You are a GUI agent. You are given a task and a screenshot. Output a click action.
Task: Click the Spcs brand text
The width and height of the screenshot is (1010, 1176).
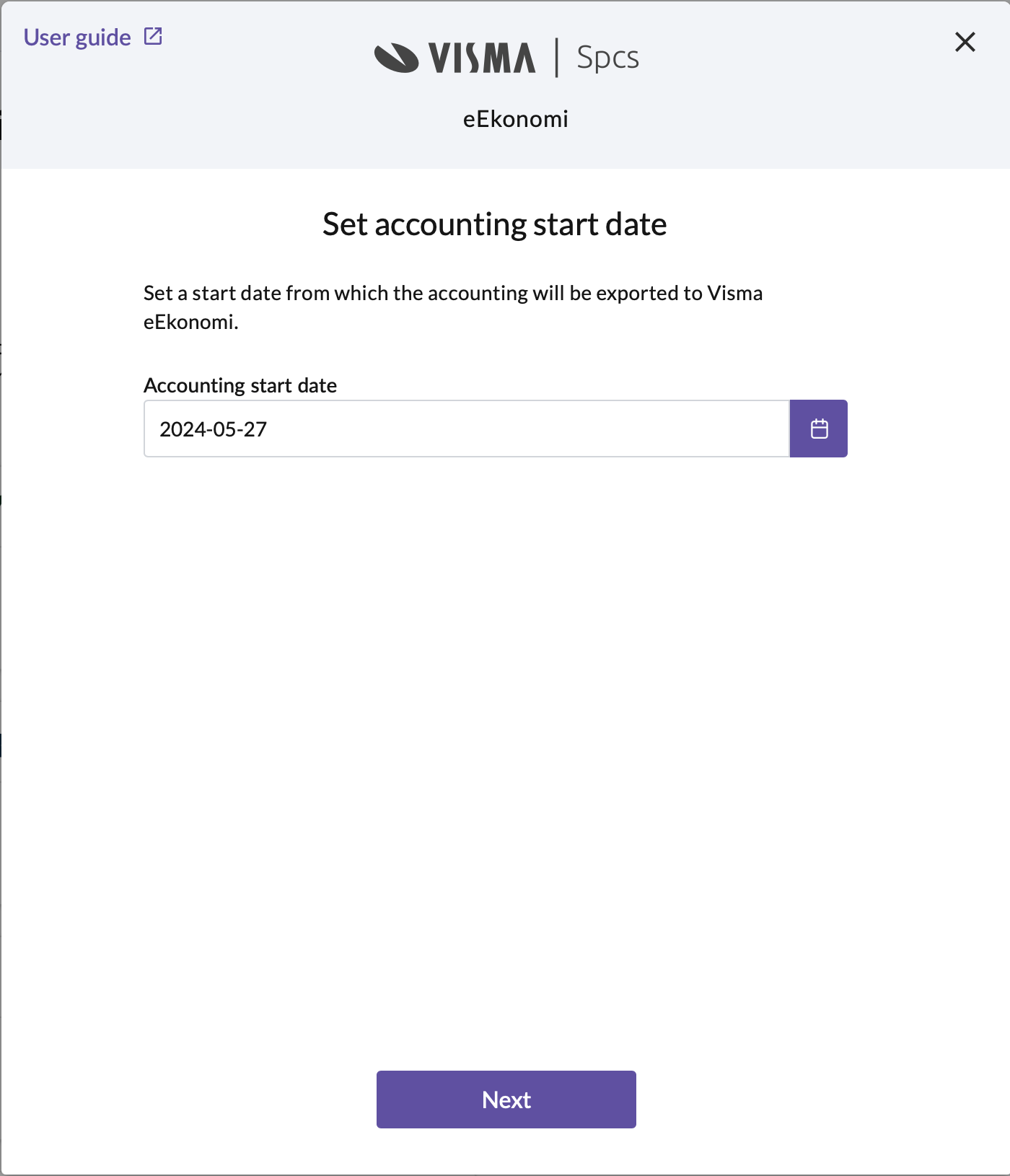click(607, 58)
